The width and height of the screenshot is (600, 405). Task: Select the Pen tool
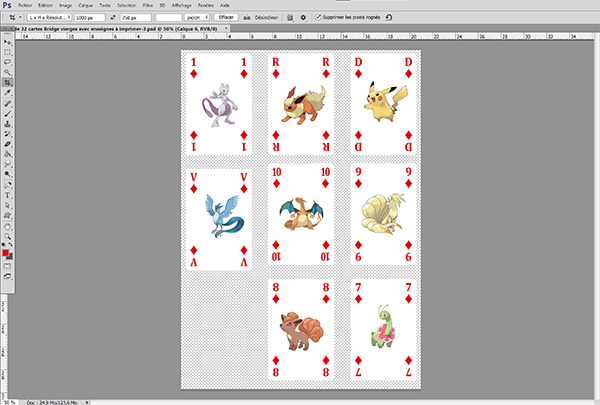[x=7, y=185]
